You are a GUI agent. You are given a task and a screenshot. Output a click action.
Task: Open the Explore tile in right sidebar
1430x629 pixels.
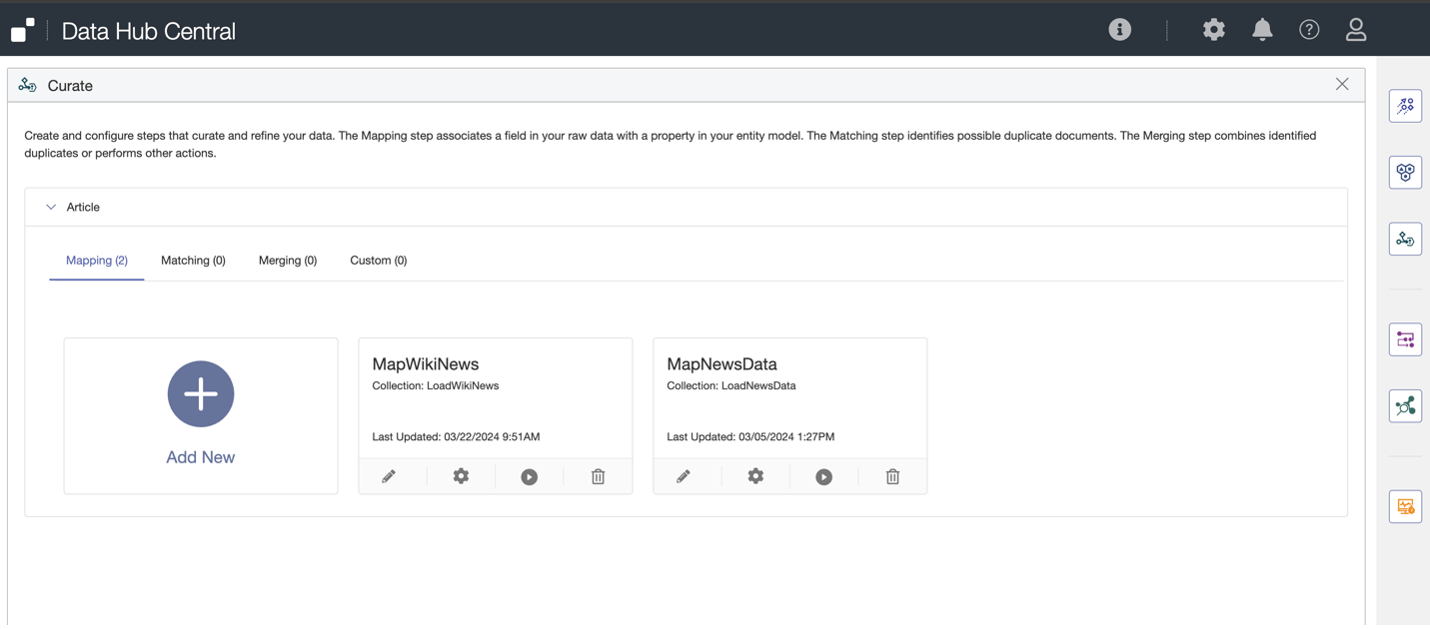pos(1405,406)
